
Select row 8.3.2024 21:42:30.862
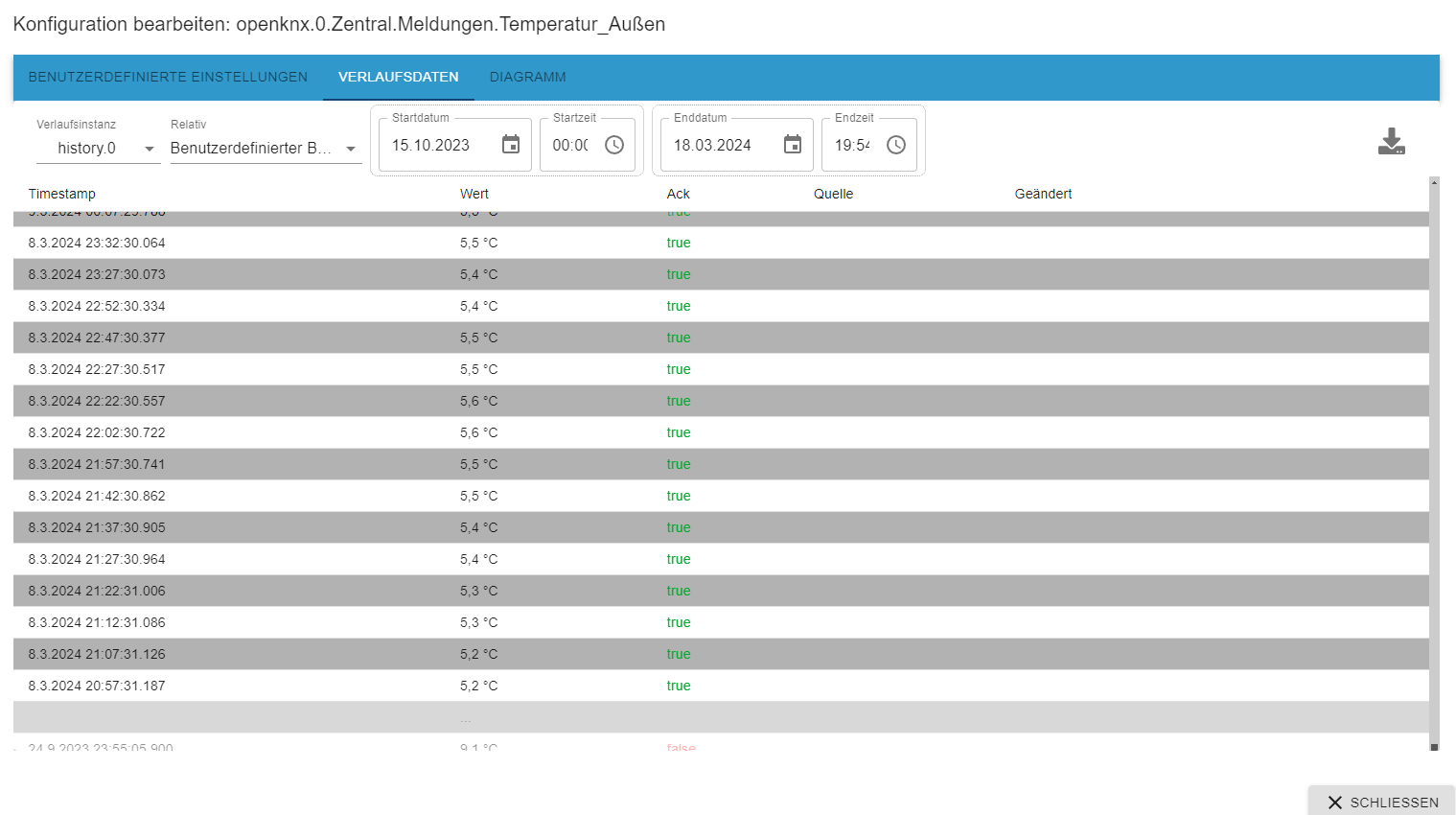[721, 496]
